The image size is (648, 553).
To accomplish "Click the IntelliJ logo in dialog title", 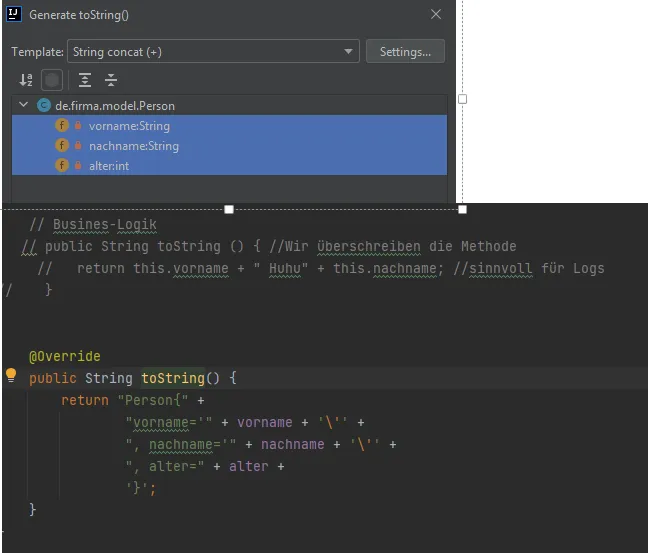I will pos(14,14).
